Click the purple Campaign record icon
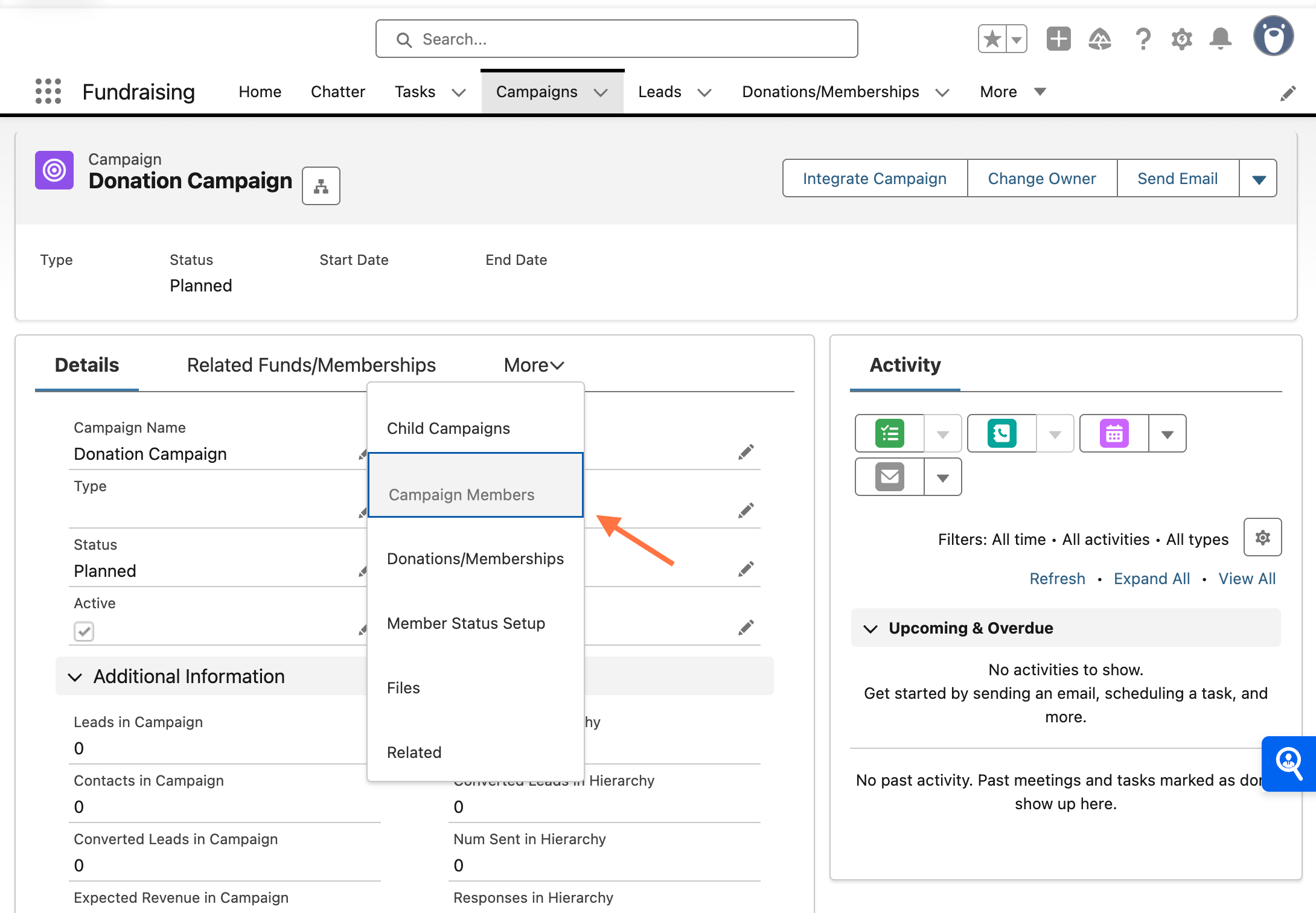The image size is (1316, 913). pos(54,170)
